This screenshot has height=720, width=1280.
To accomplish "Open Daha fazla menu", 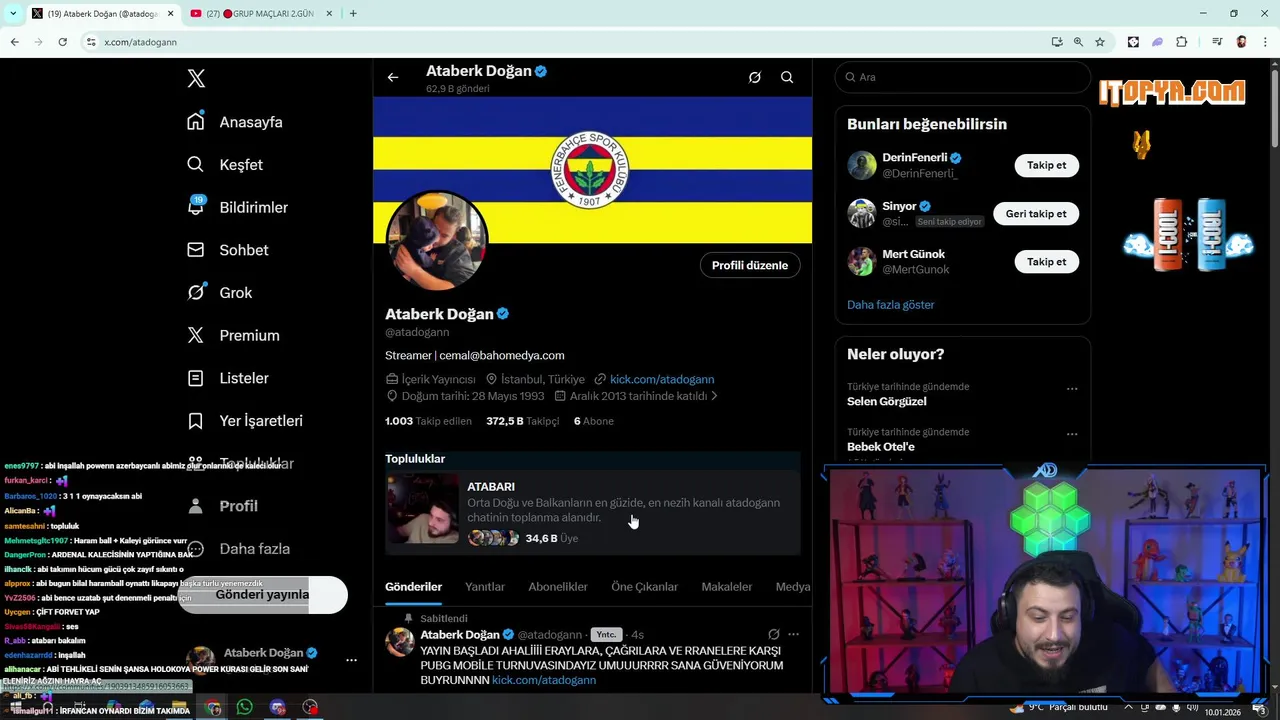I will pos(238,549).
